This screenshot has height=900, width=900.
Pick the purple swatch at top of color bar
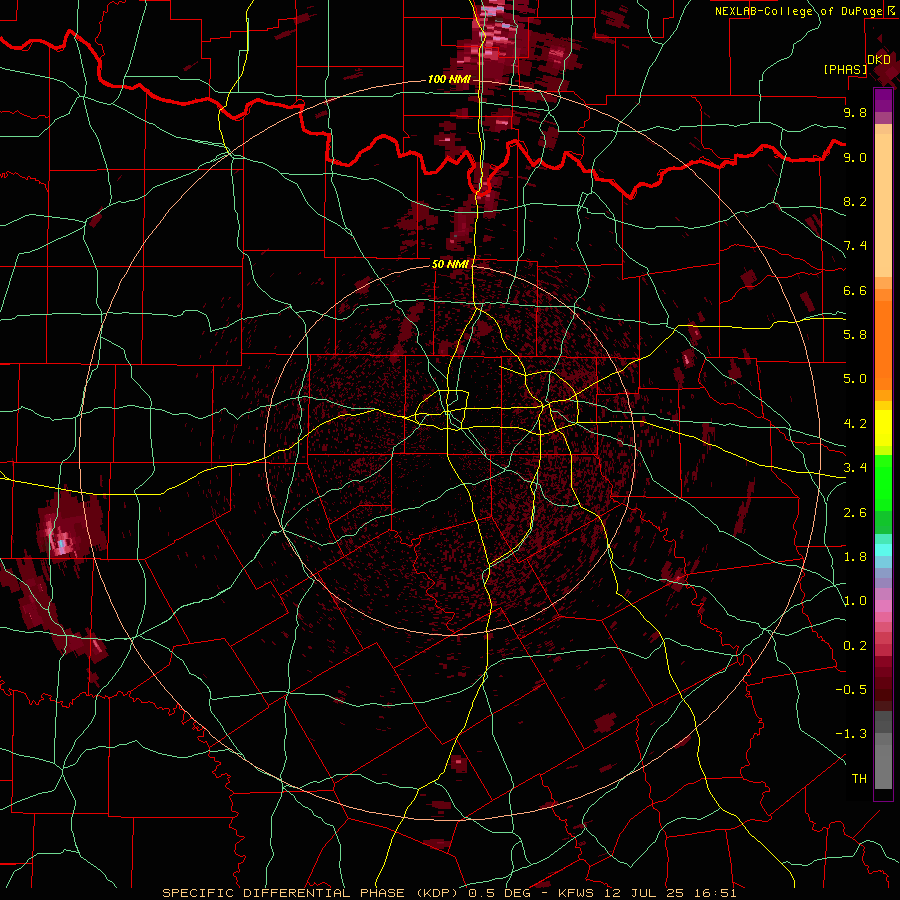pyautogui.click(x=883, y=100)
